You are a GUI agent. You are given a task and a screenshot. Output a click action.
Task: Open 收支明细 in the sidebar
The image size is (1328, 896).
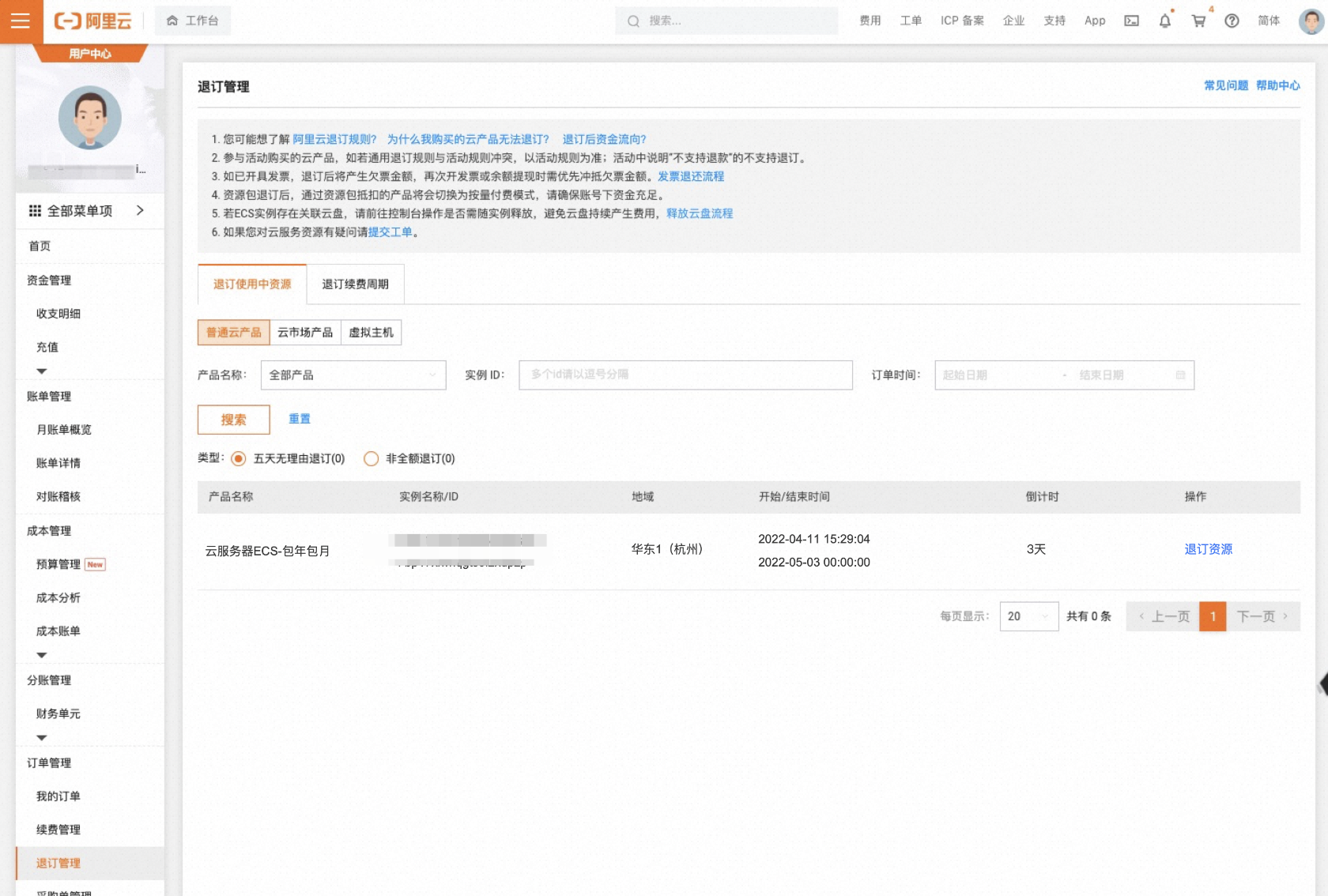pyautogui.click(x=58, y=314)
